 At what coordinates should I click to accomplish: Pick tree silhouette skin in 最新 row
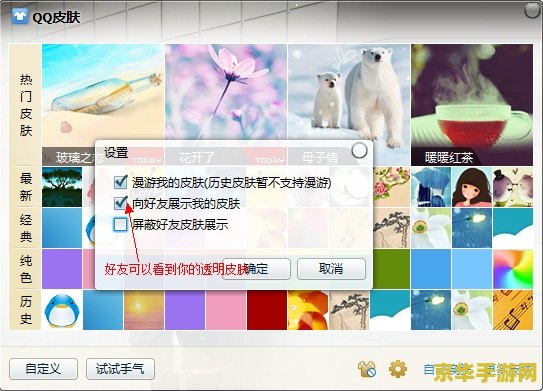tap(62, 187)
